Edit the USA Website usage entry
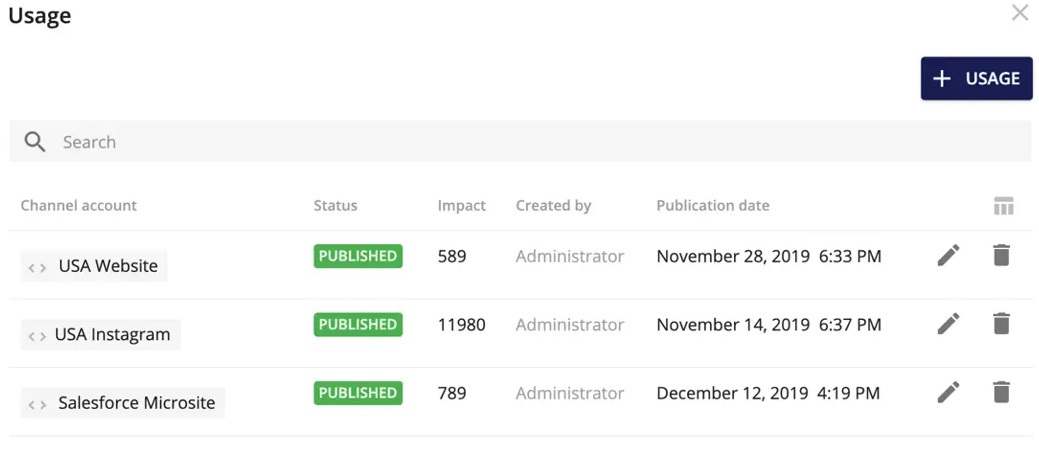1039x452 pixels. [x=948, y=255]
